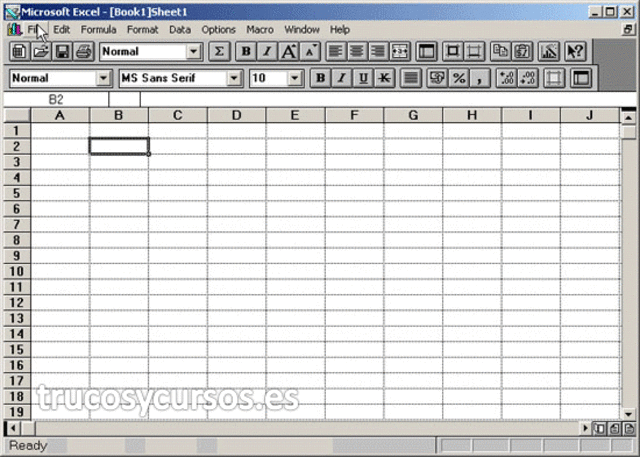This screenshot has height=457, width=640.
Task: Click vertical scrollbar up arrow
Action: tap(628, 118)
